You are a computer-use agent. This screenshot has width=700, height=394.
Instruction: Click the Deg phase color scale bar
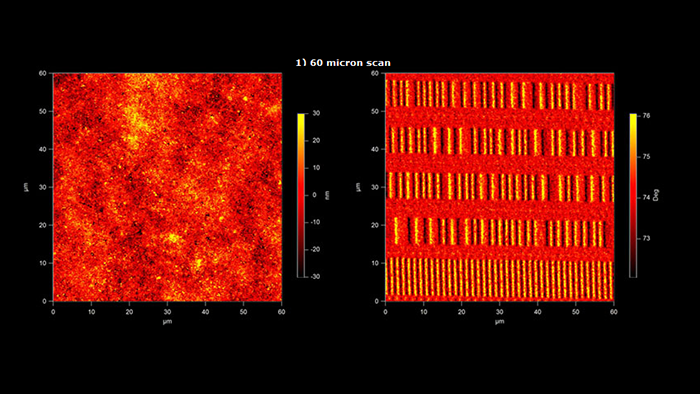click(x=633, y=195)
